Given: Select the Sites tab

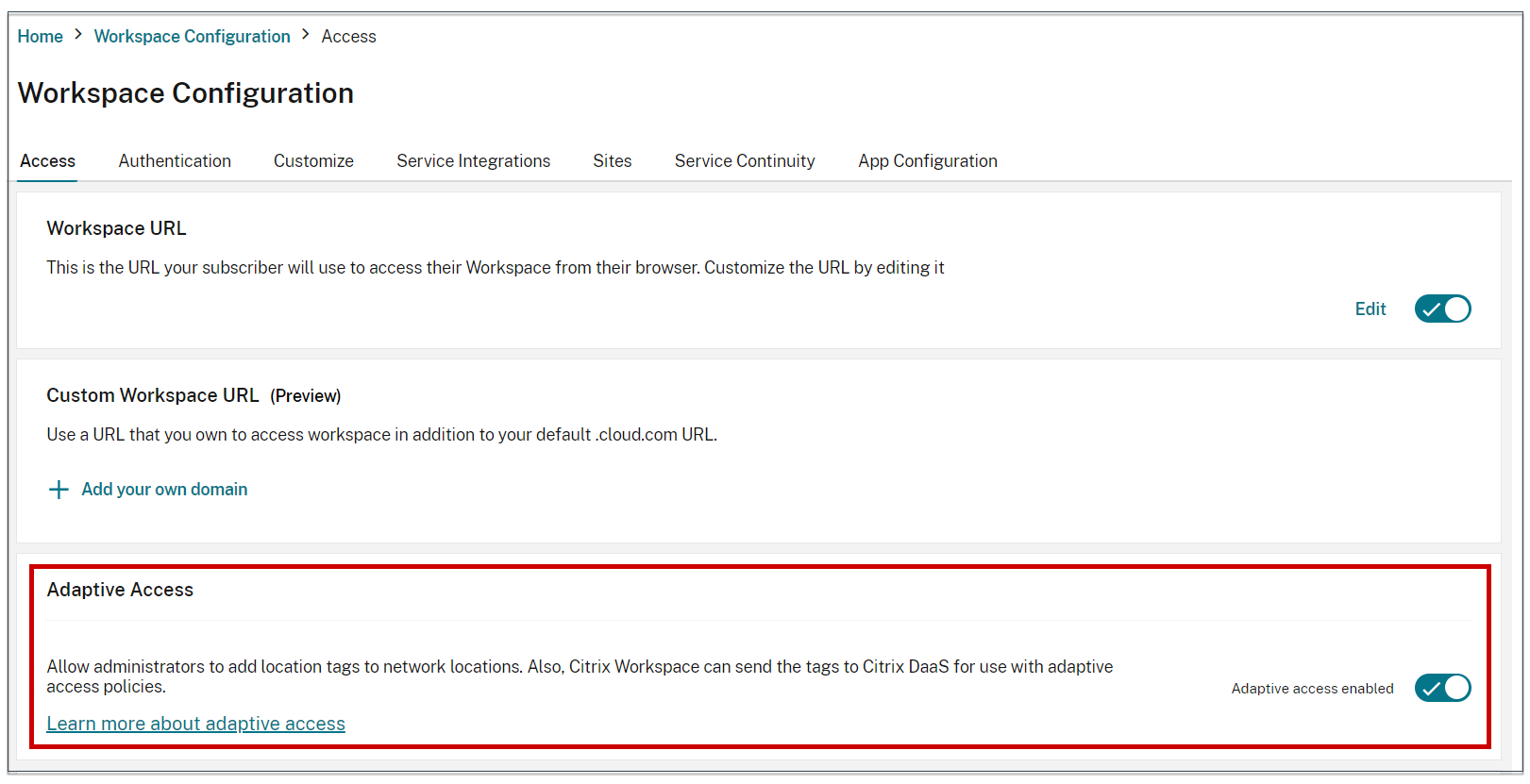Looking at the screenshot, I should (x=612, y=161).
